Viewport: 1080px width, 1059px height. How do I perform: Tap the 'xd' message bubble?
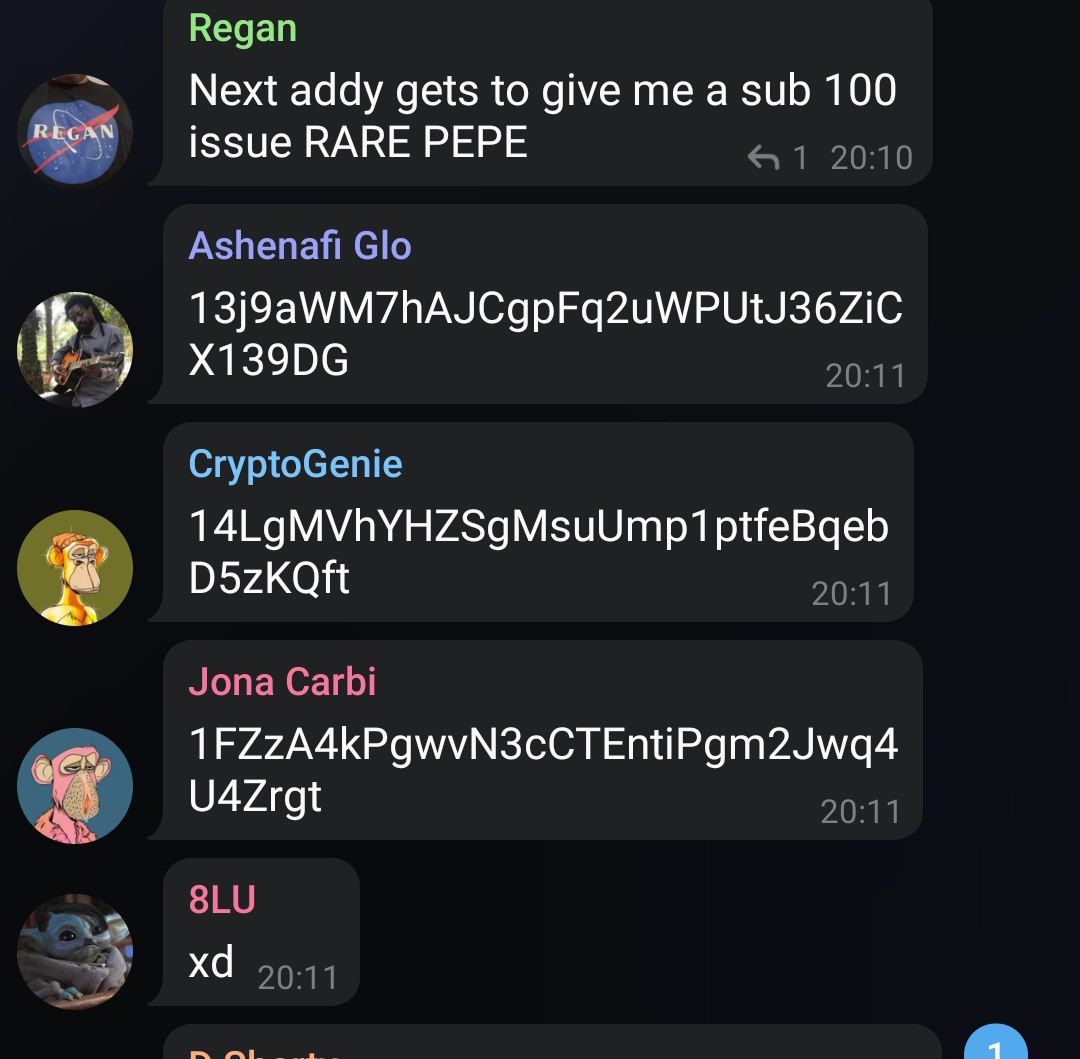pyautogui.click(x=262, y=932)
